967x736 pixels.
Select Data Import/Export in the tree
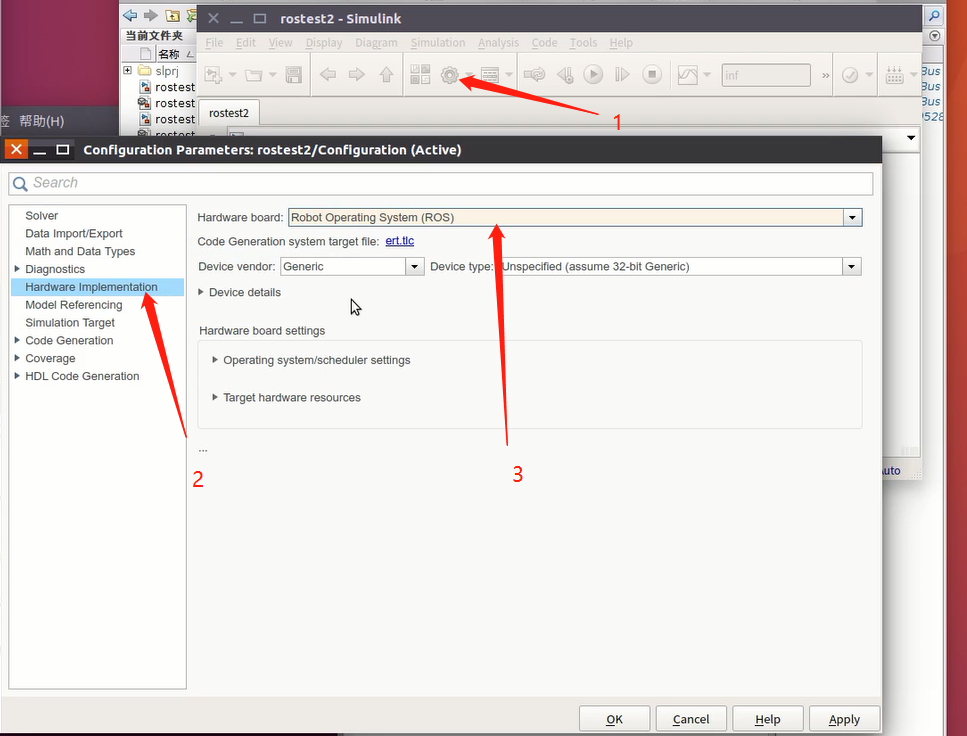click(73, 234)
